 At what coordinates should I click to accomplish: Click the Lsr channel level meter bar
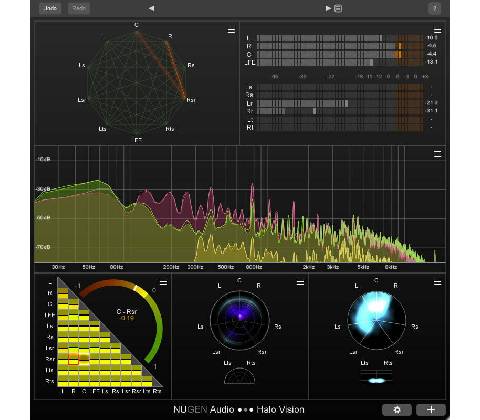tap(340, 103)
